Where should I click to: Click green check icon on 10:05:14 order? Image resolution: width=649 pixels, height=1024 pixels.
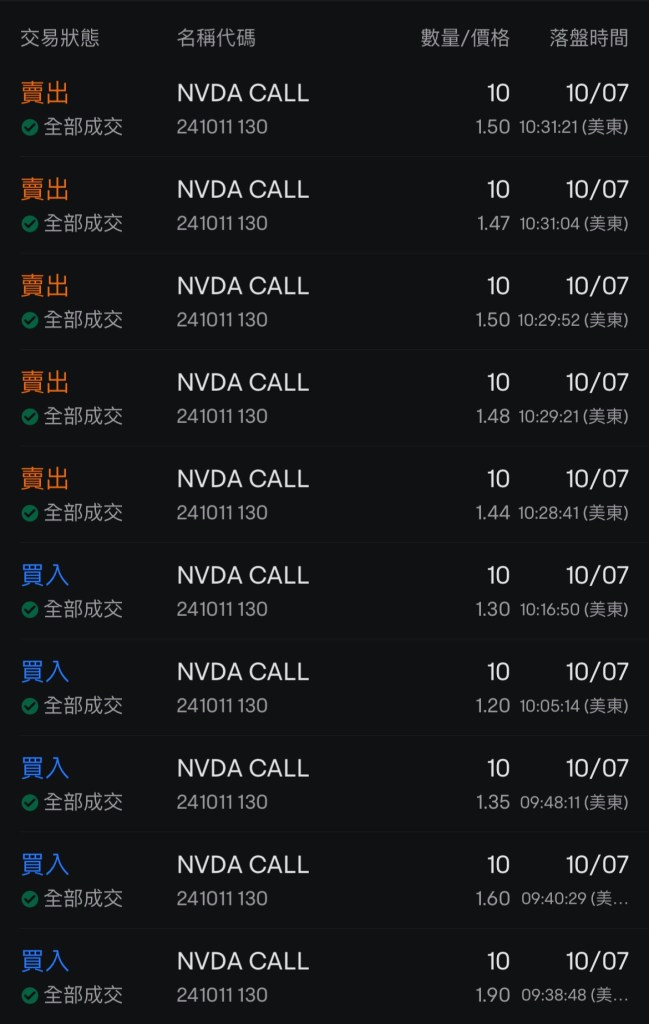30,706
